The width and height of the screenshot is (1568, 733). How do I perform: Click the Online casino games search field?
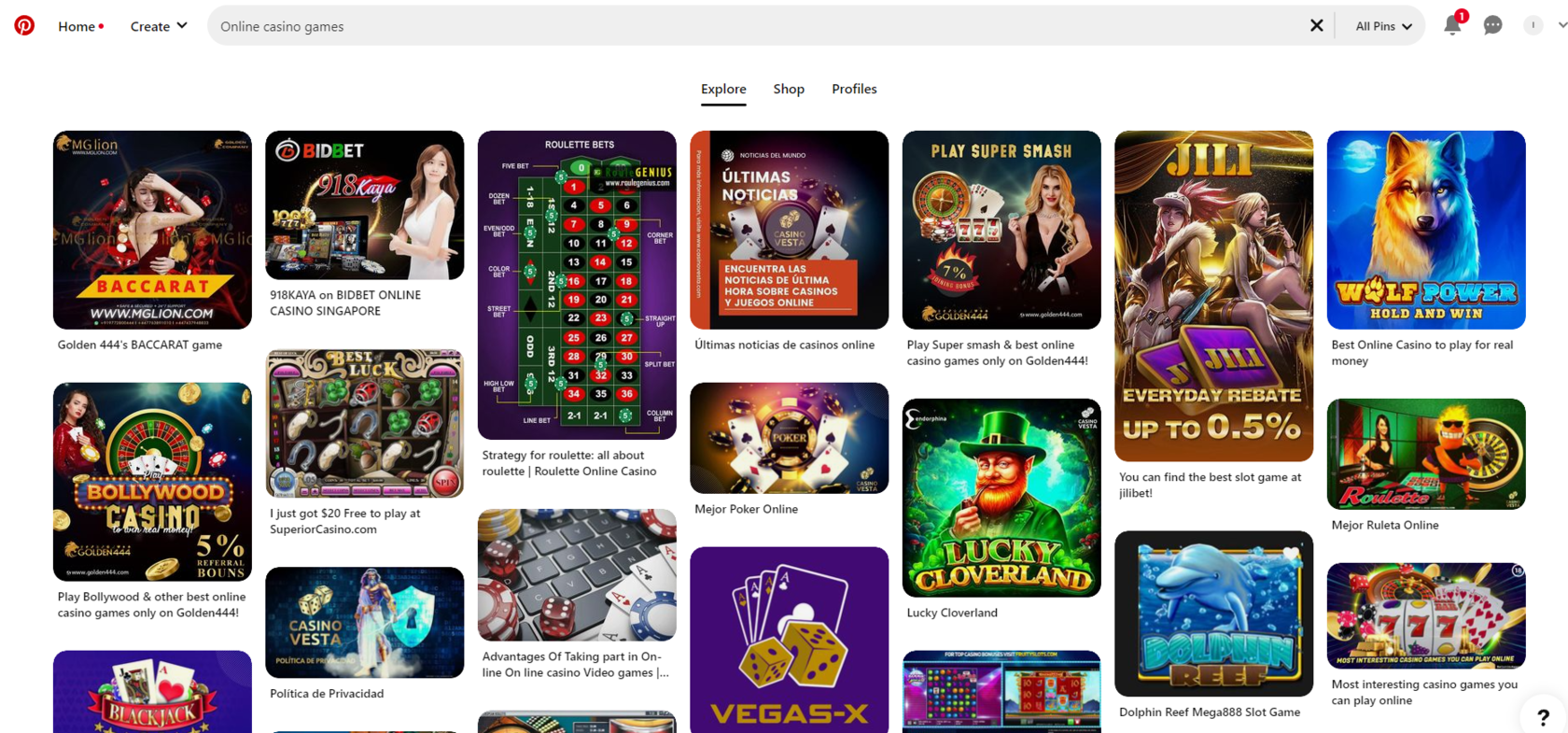tap(761, 26)
